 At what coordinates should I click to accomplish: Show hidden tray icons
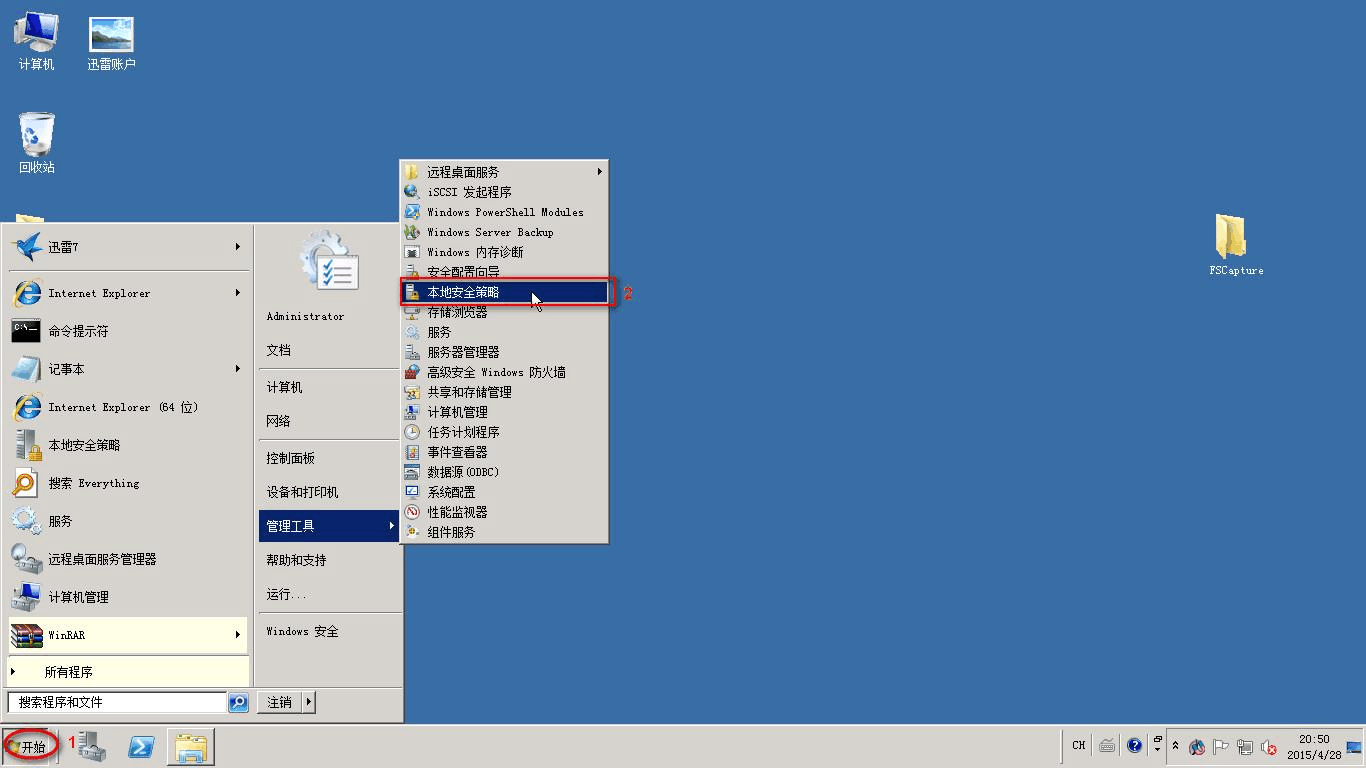1175,746
